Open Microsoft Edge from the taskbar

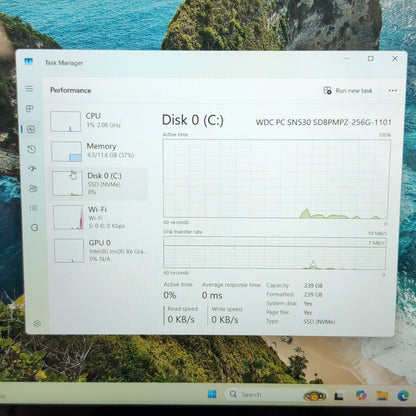[403, 395]
